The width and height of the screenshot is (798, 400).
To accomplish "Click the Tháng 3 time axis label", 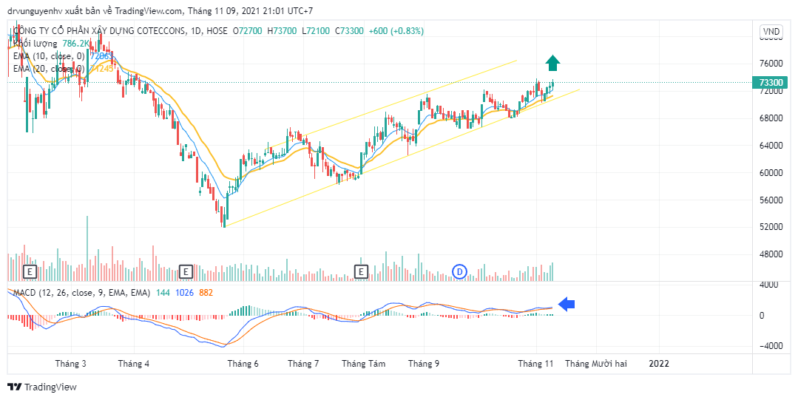I will 71,364.
